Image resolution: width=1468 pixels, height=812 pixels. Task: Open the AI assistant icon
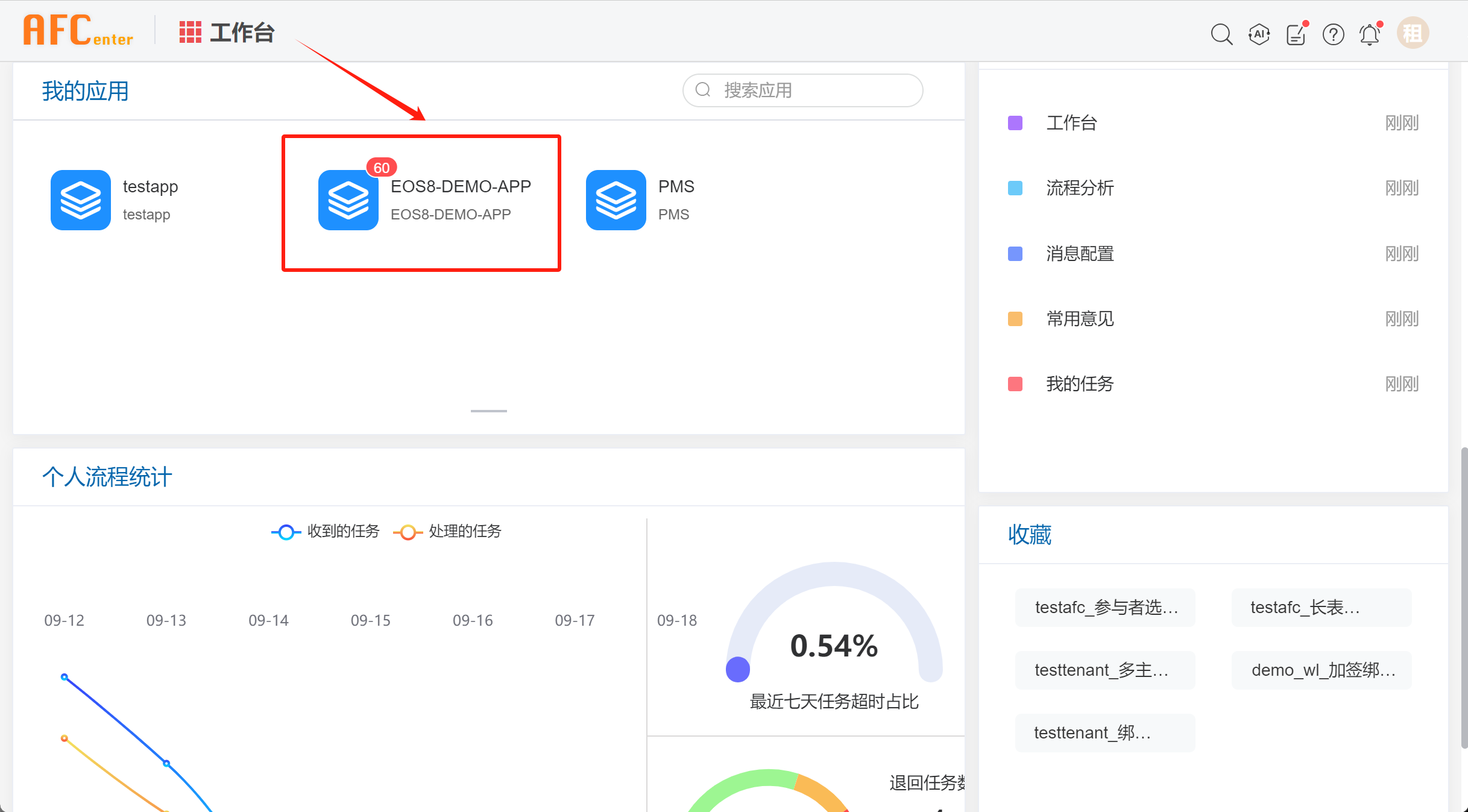tap(1259, 34)
